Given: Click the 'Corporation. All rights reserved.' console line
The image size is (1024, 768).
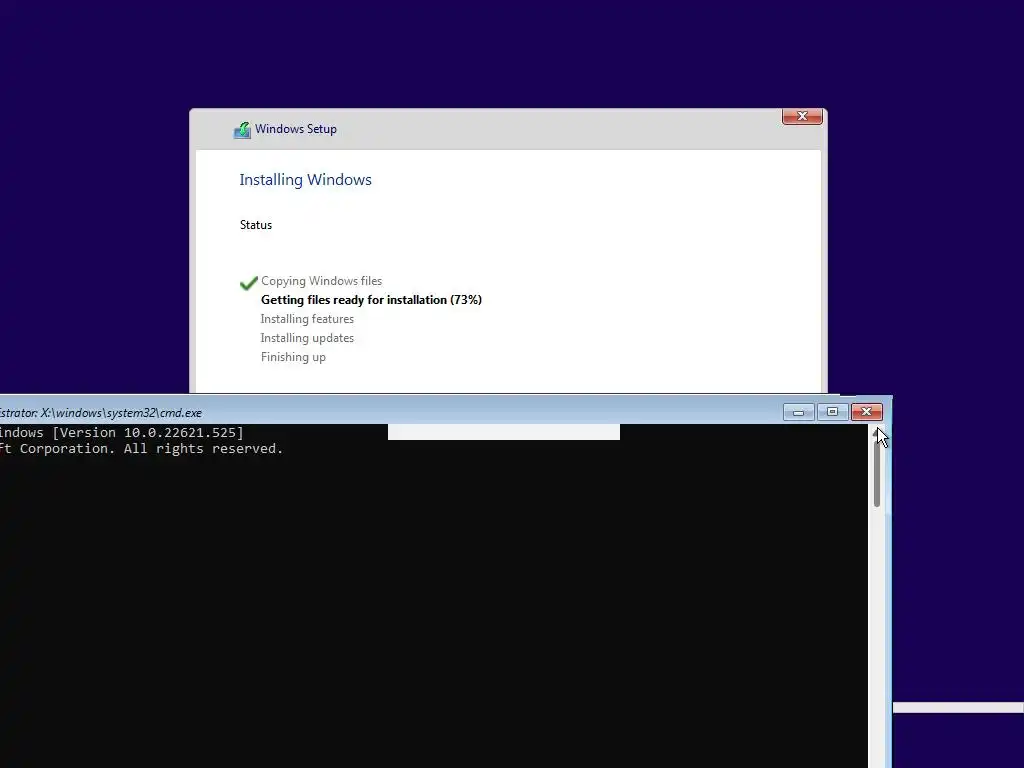Looking at the screenshot, I should pos(141,449).
